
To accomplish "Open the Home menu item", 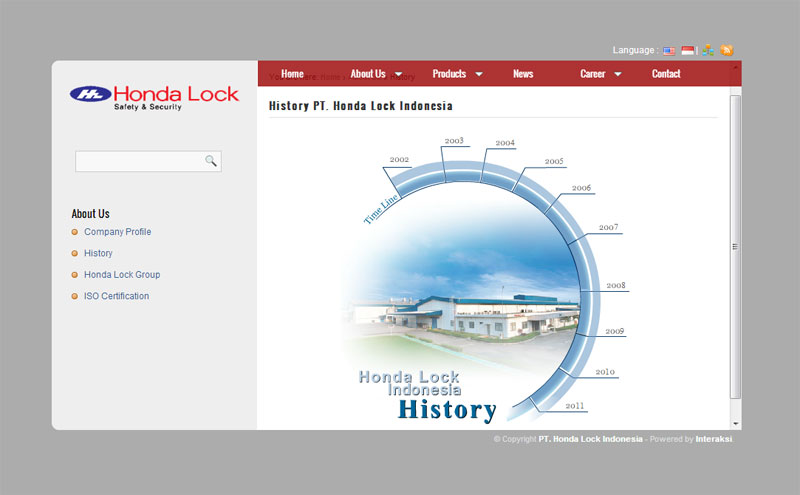I will [x=292, y=74].
